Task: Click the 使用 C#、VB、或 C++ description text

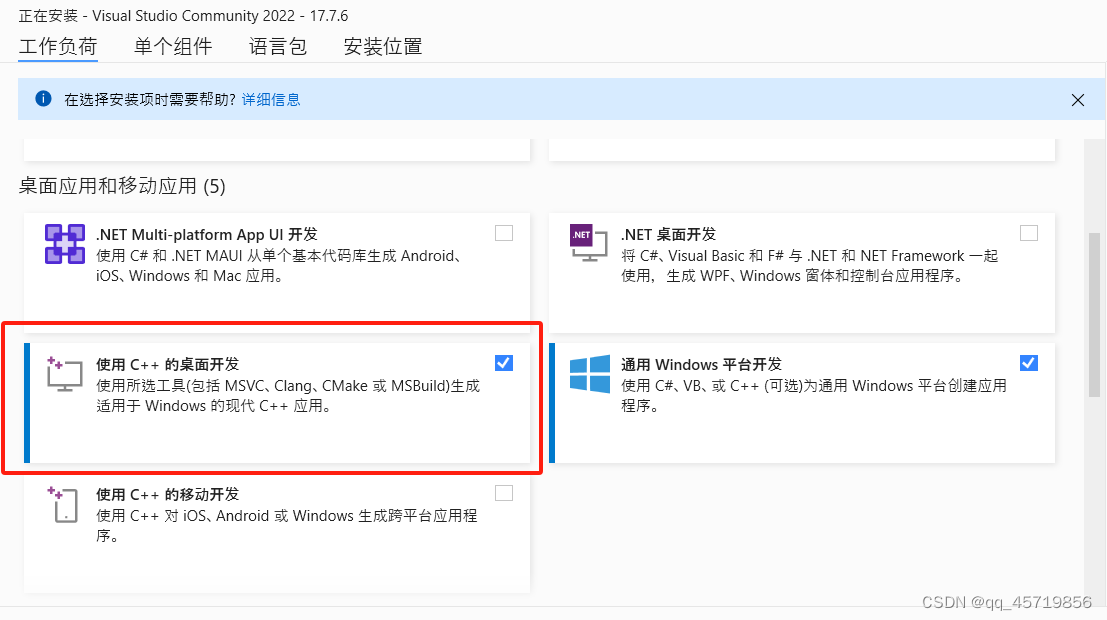Action: pos(814,395)
